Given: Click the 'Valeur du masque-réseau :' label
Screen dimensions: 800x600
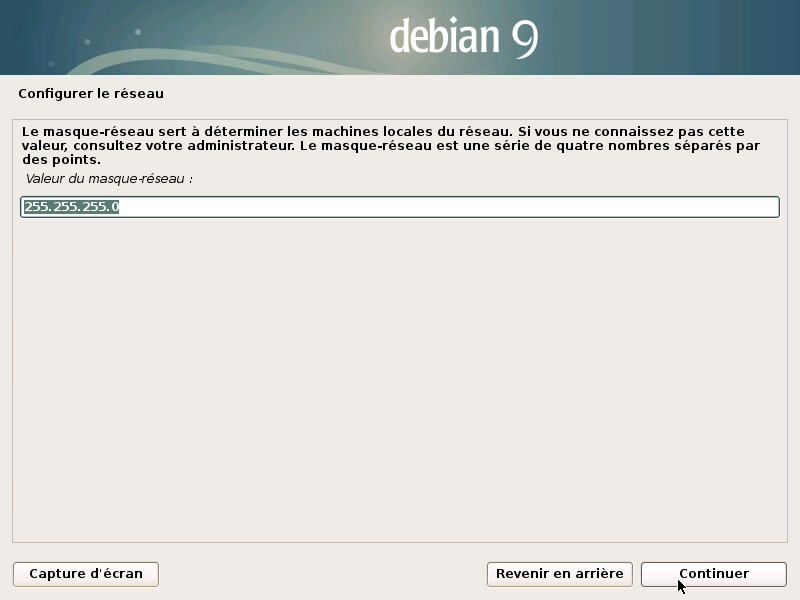Looking at the screenshot, I should (109, 179).
